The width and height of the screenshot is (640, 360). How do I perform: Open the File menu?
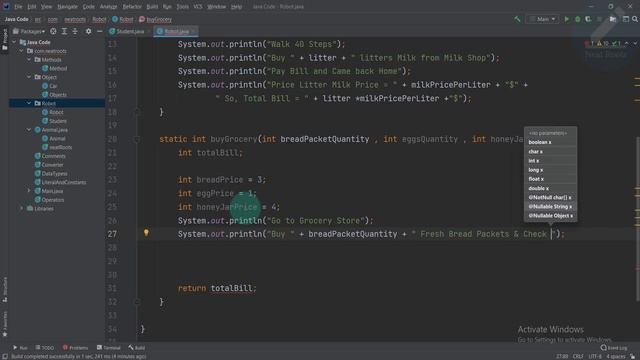point(18,7)
